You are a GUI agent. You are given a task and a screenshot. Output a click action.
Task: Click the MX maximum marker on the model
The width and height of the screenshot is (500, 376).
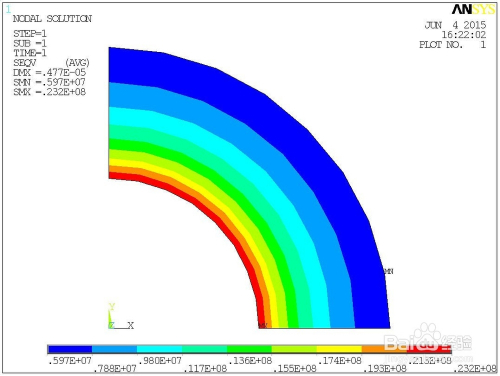click(263, 325)
